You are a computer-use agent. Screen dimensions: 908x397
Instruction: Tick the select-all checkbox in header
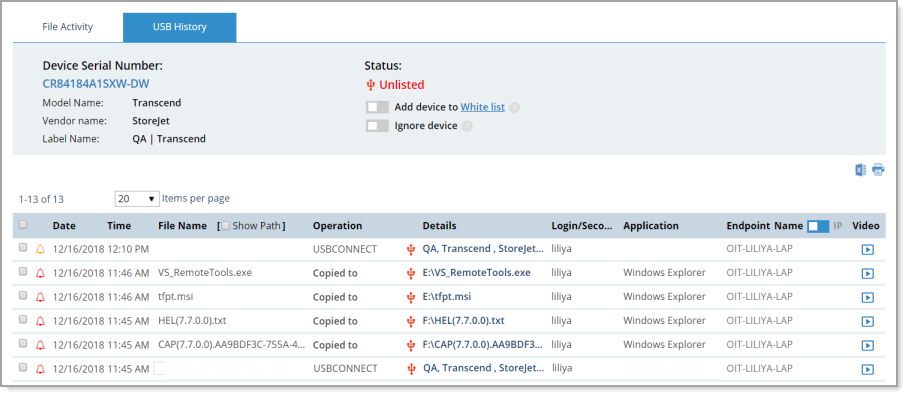pyautogui.click(x=23, y=225)
